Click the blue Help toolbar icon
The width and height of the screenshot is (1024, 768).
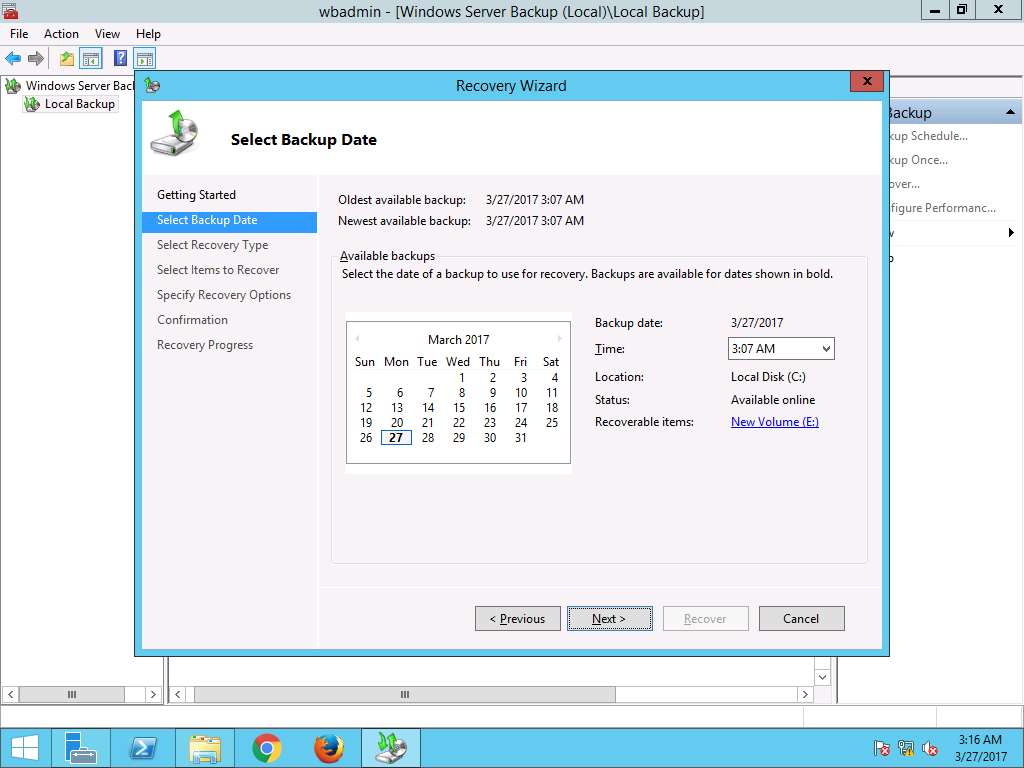click(120, 58)
